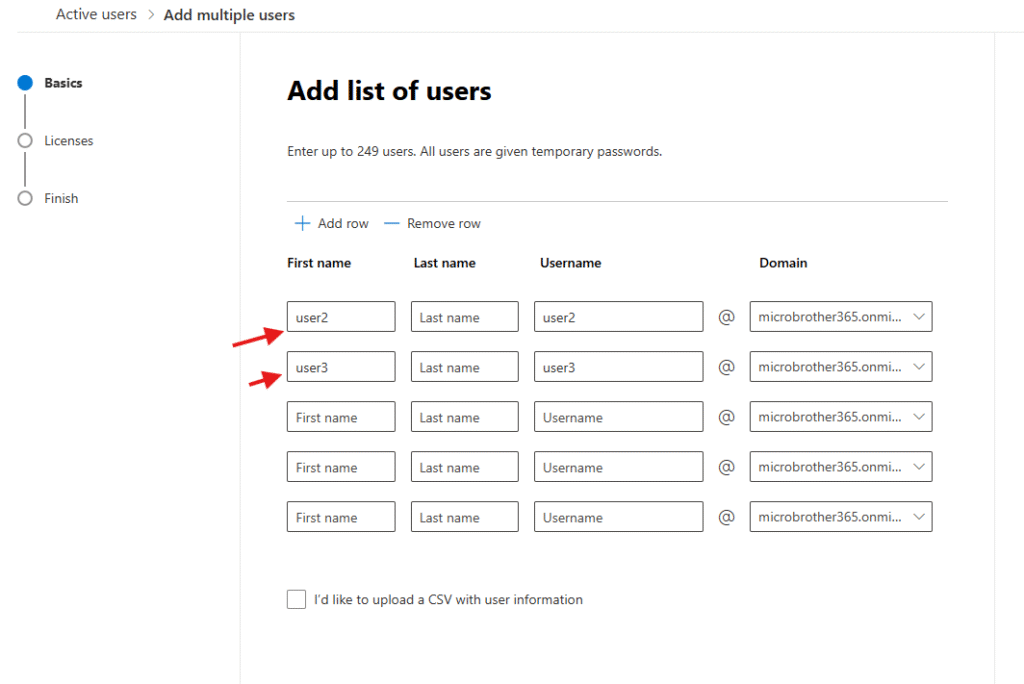
Task: Expand the Domain dropdown in the third row
Action: point(840,417)
